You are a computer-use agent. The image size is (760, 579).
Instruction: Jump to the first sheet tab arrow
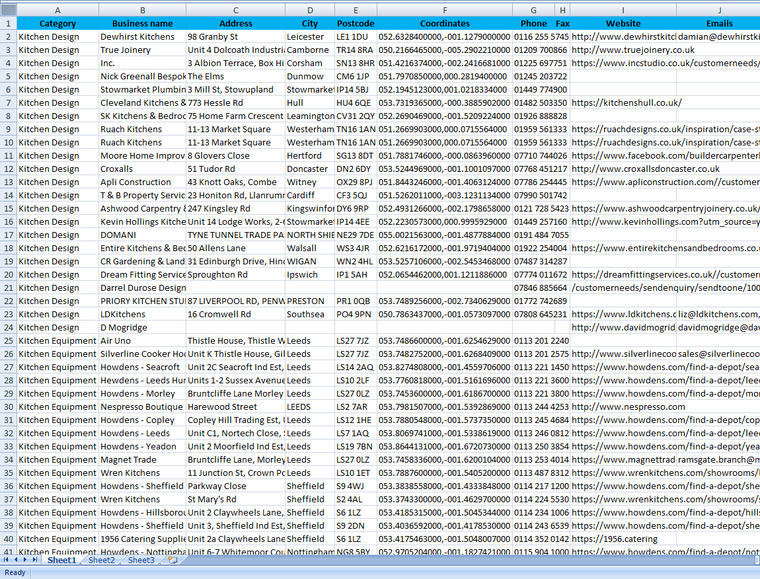pos(6,560)
